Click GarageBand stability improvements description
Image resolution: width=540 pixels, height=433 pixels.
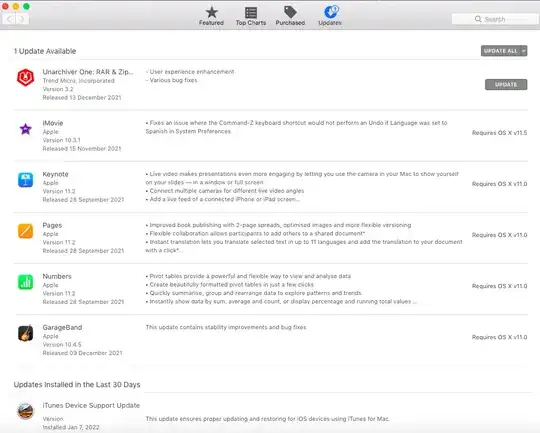(x=226, y=327)
